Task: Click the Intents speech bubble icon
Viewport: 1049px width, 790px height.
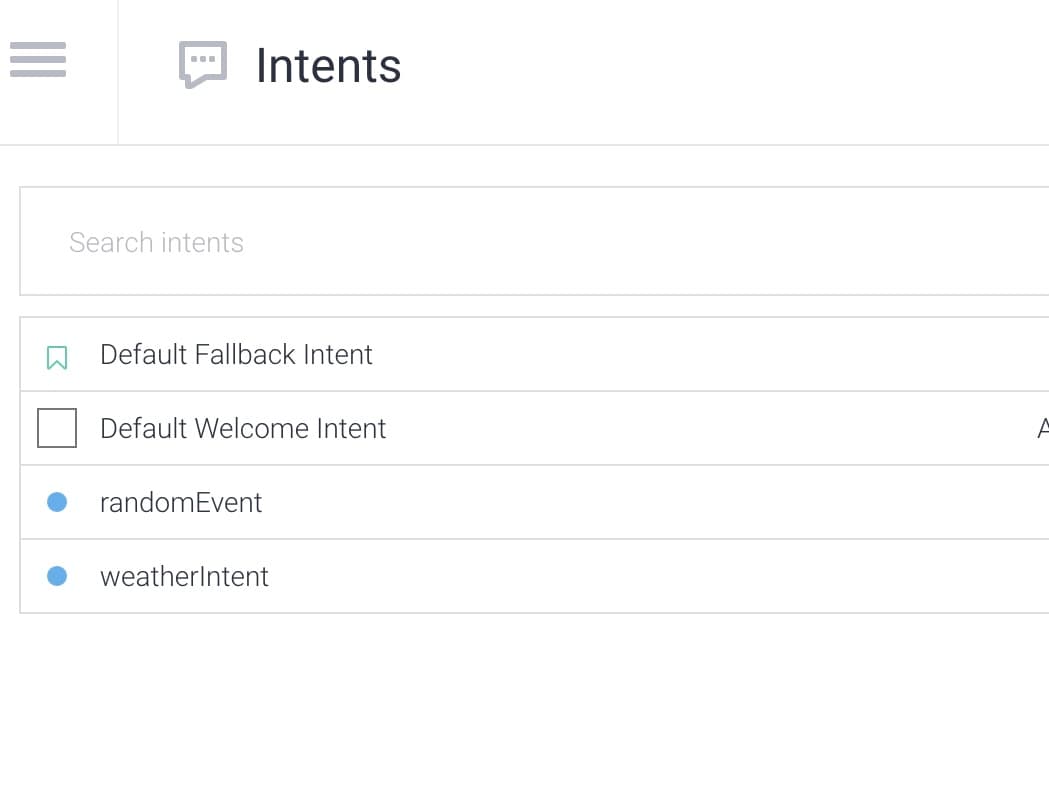Action: pyautogui.click(x=203, y=64)
